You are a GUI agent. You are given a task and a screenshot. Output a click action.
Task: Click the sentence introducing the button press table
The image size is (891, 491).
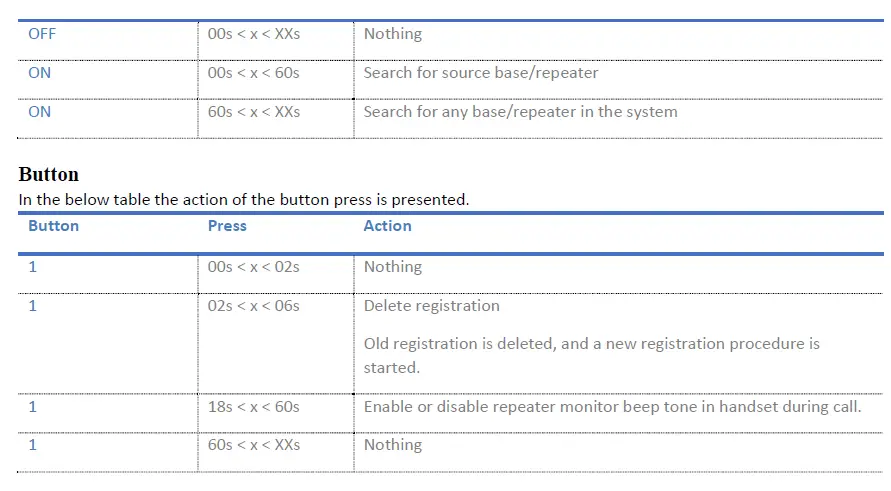click(x=244, y=199)
